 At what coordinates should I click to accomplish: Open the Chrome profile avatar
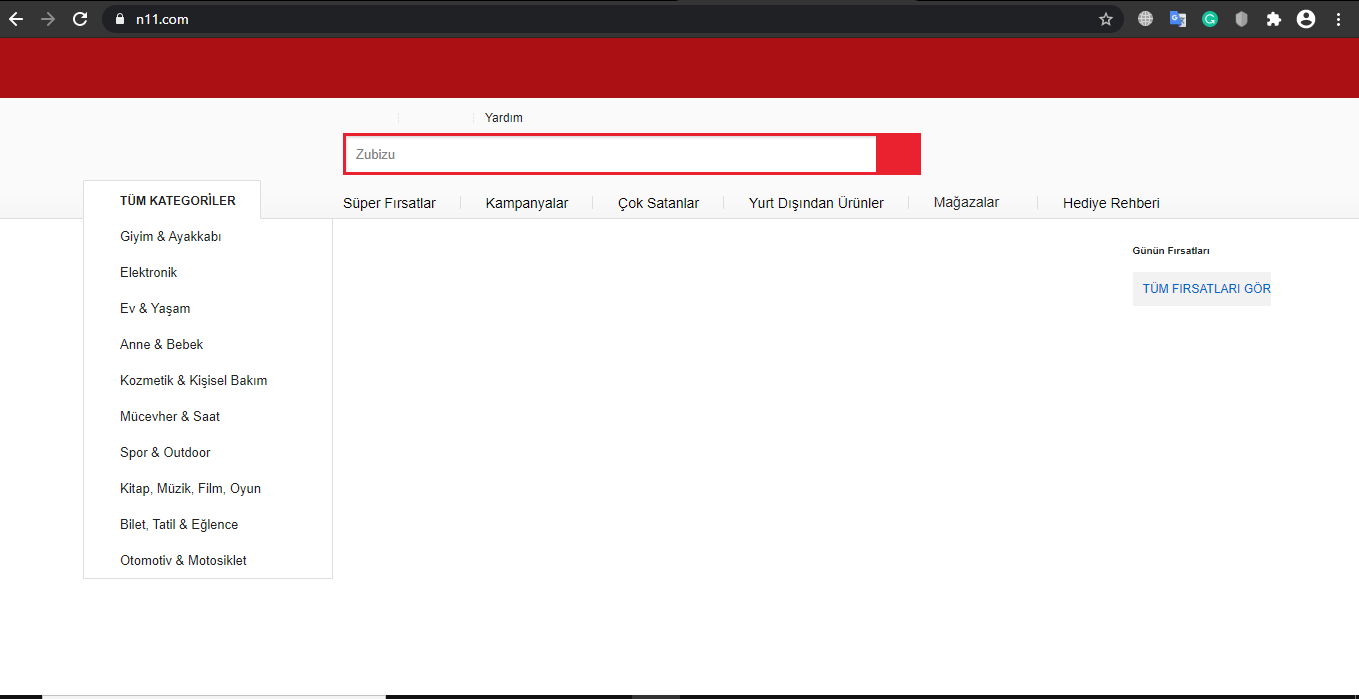click(x=1306, y=19)
